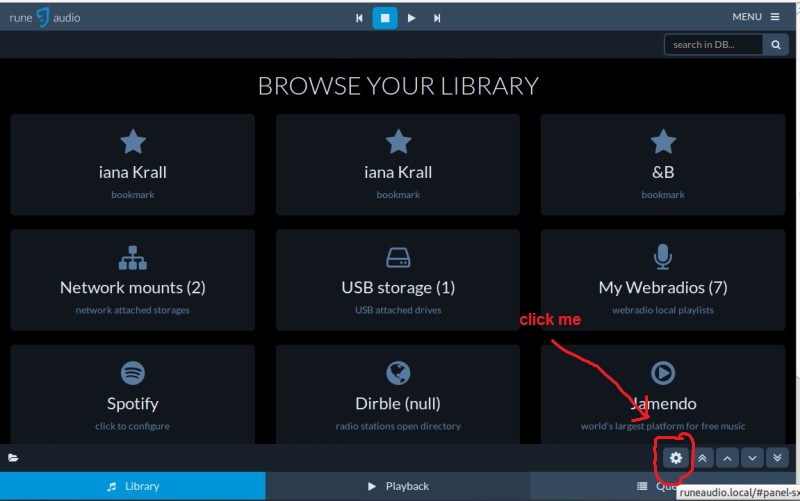
Task: Click the Jamendo play-circle icon
Action: click(x=663, y=373)
